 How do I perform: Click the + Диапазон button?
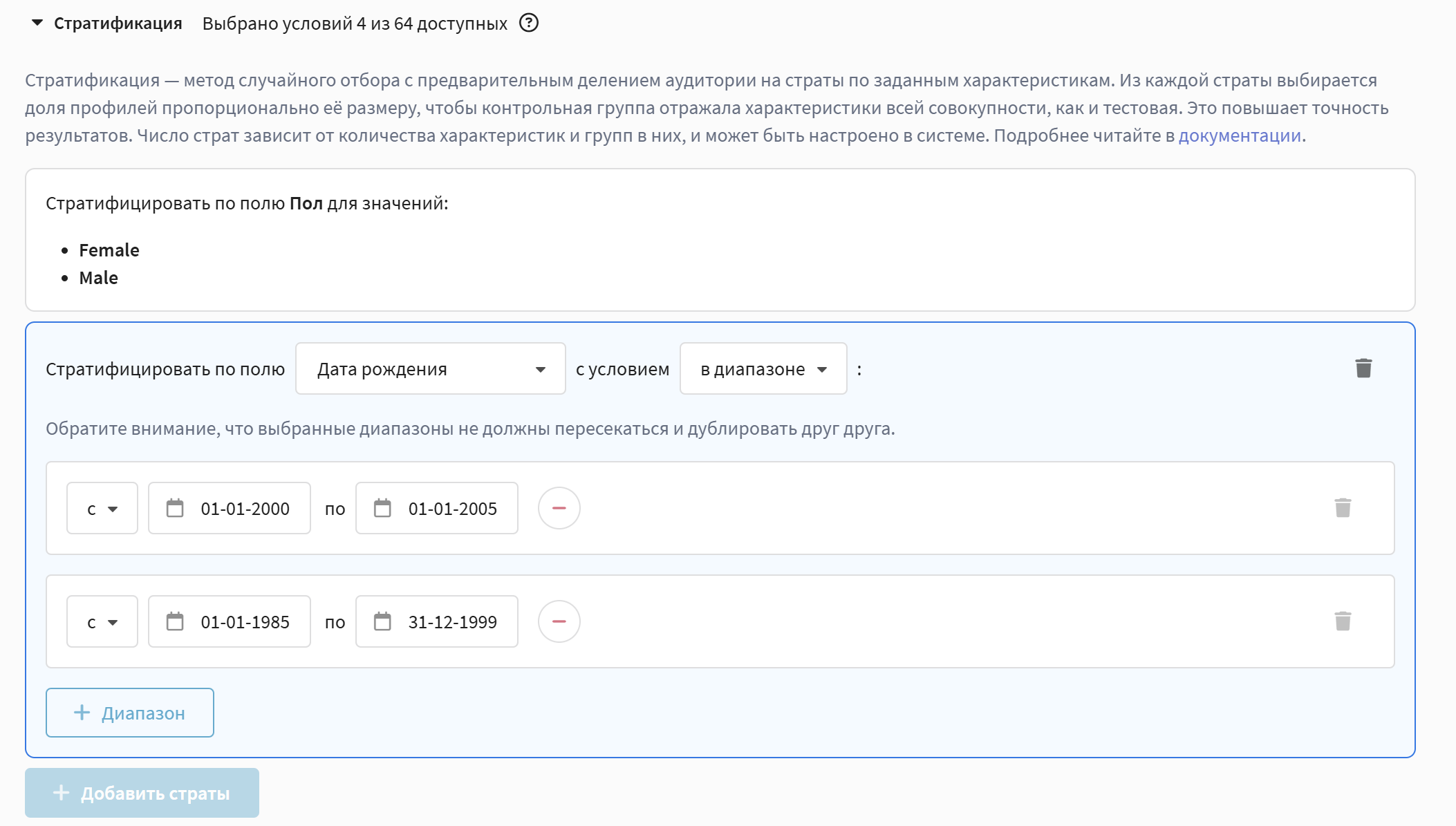[130, 713]
